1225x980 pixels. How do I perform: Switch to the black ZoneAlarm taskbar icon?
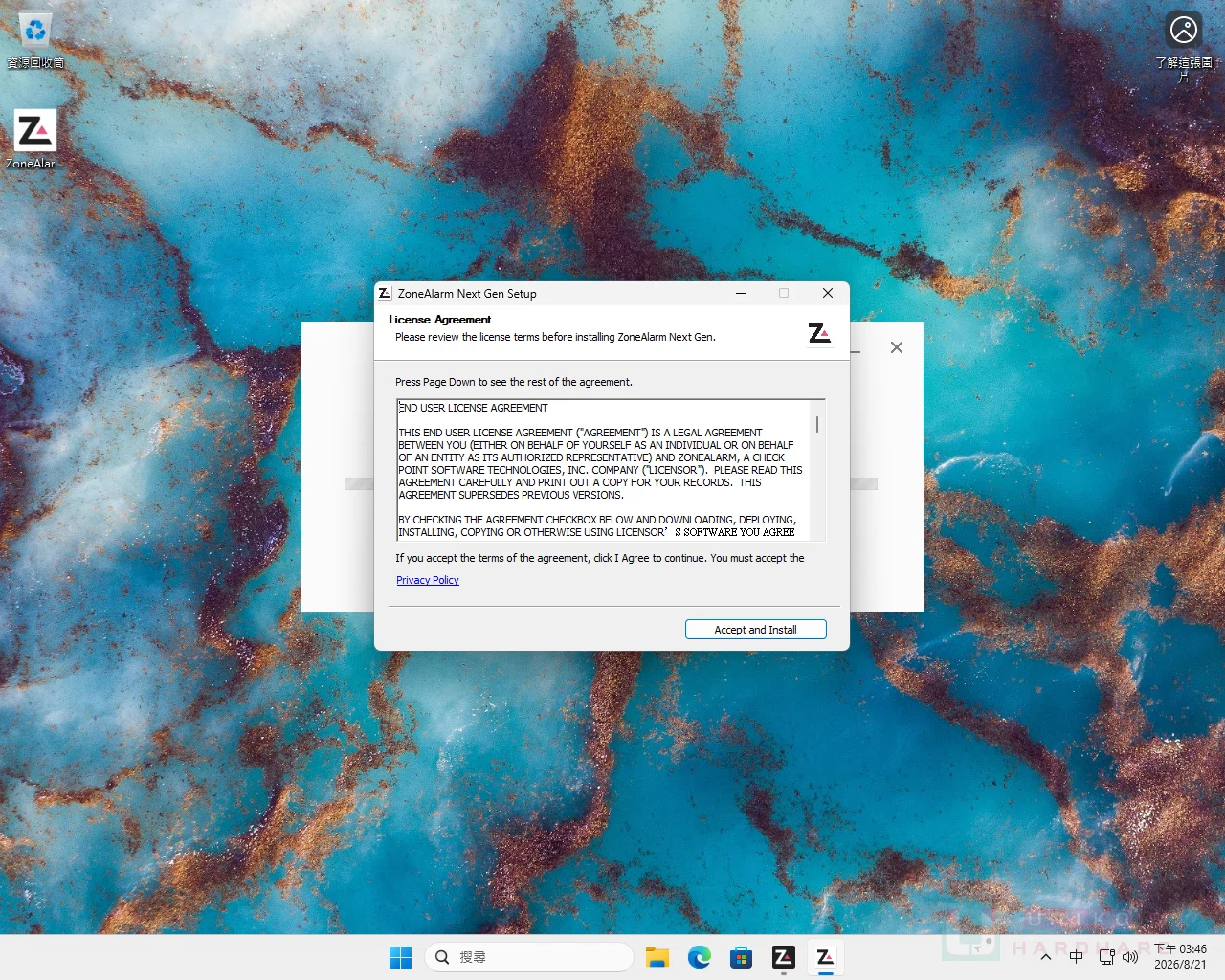pos(784,957)
